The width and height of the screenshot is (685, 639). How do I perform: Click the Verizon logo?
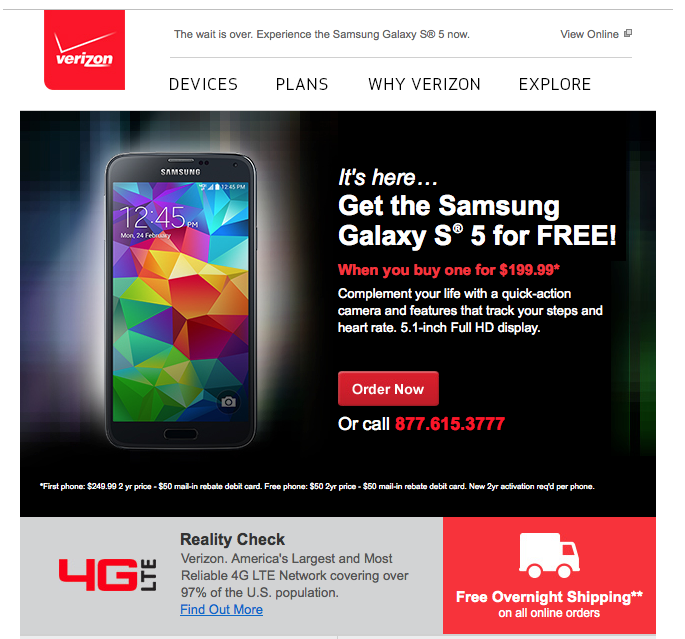click(x=84, y=50)
